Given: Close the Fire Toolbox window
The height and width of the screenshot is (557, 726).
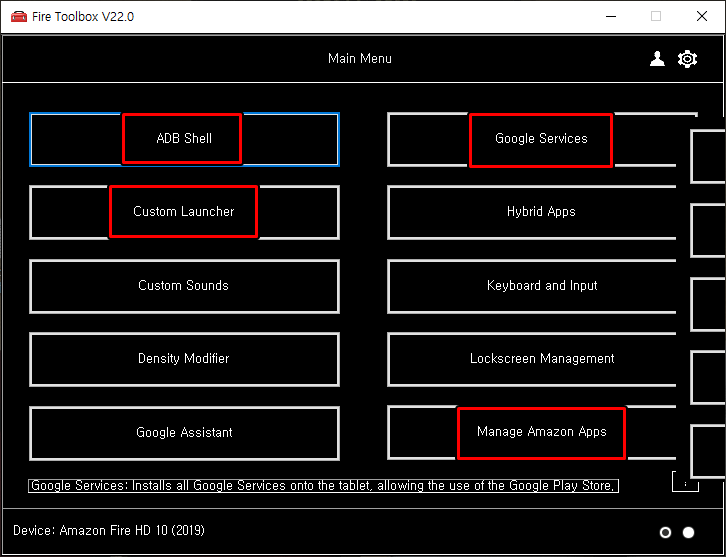Looking at the screenshot, I should [701, 17].
